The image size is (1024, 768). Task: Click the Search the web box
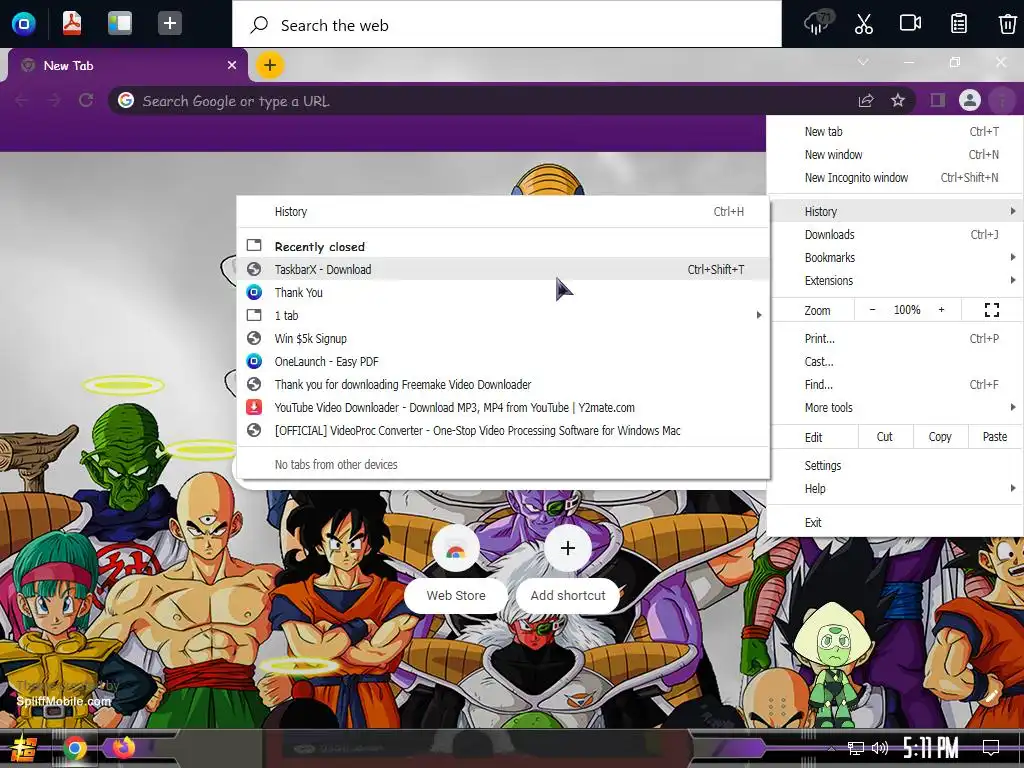[507, 25]
